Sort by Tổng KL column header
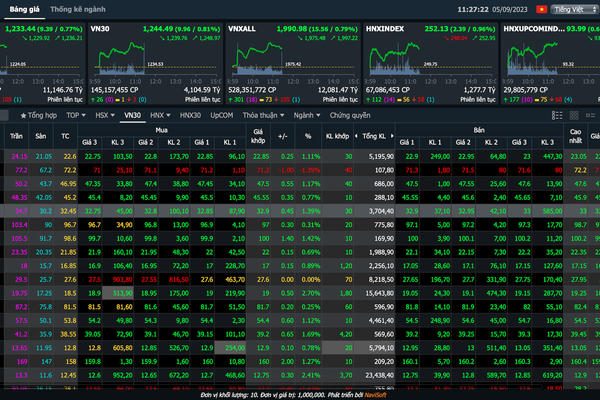This screenshot has width=600, height=400. pos(376,135)
